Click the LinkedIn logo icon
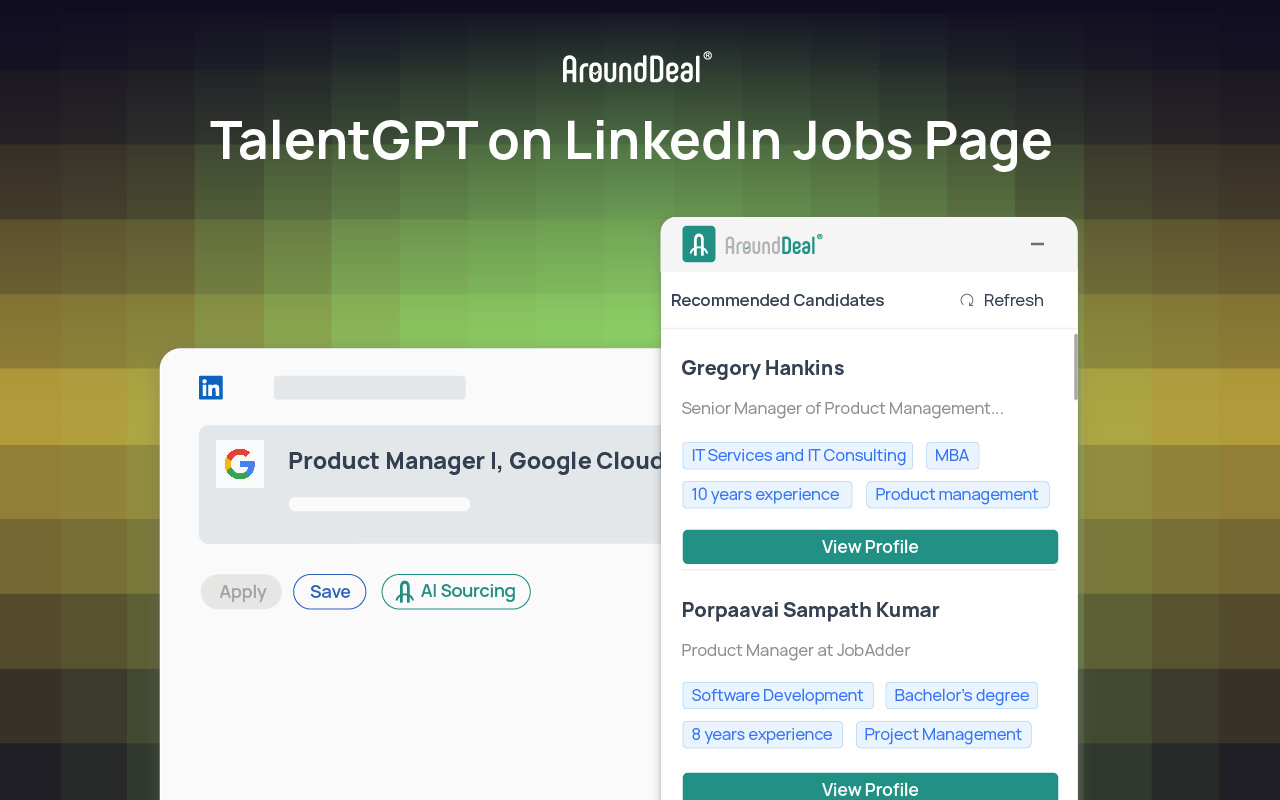 211,388
